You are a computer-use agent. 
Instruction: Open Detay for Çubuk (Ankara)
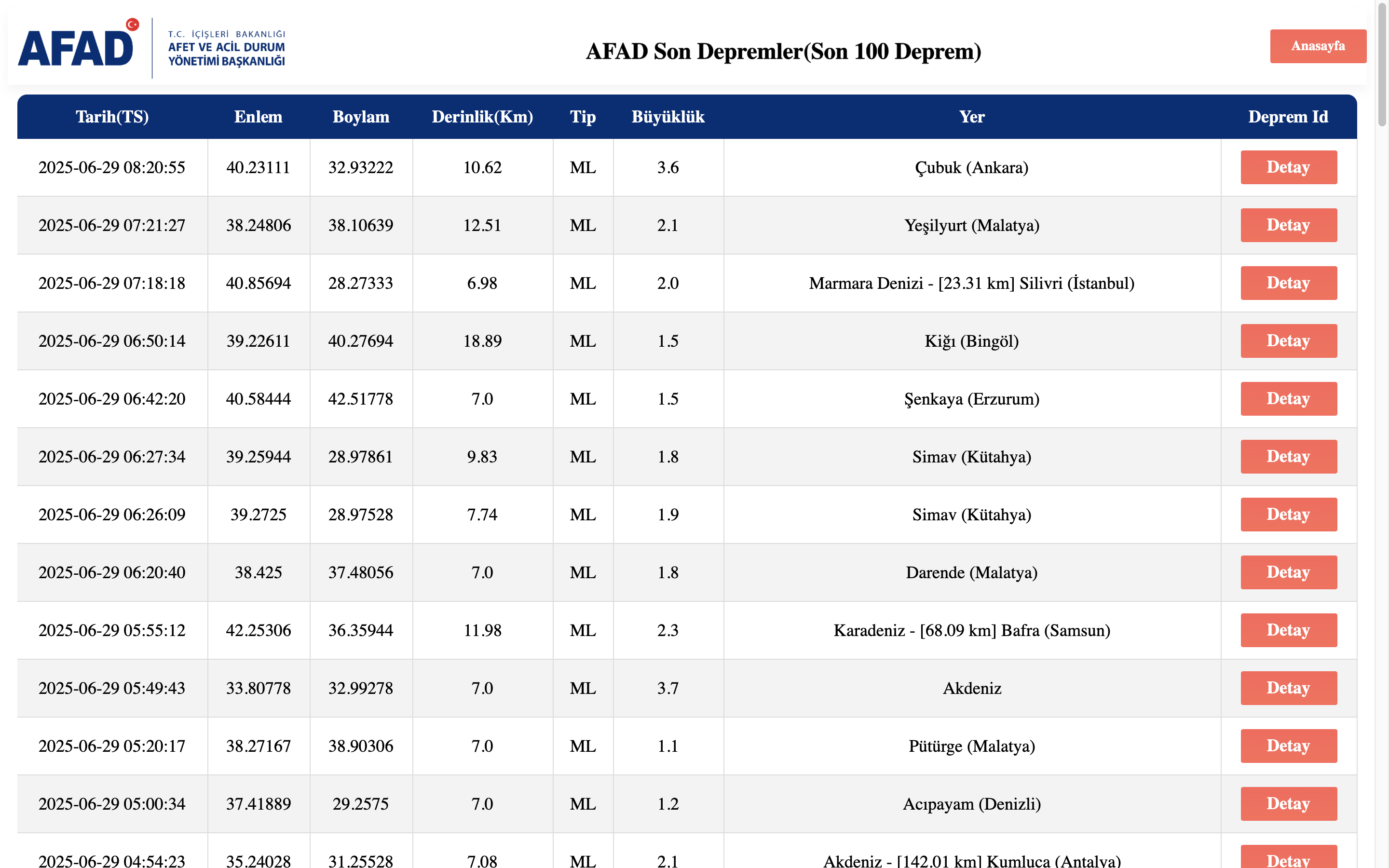pyautogui.click(x=1289, y=167)
